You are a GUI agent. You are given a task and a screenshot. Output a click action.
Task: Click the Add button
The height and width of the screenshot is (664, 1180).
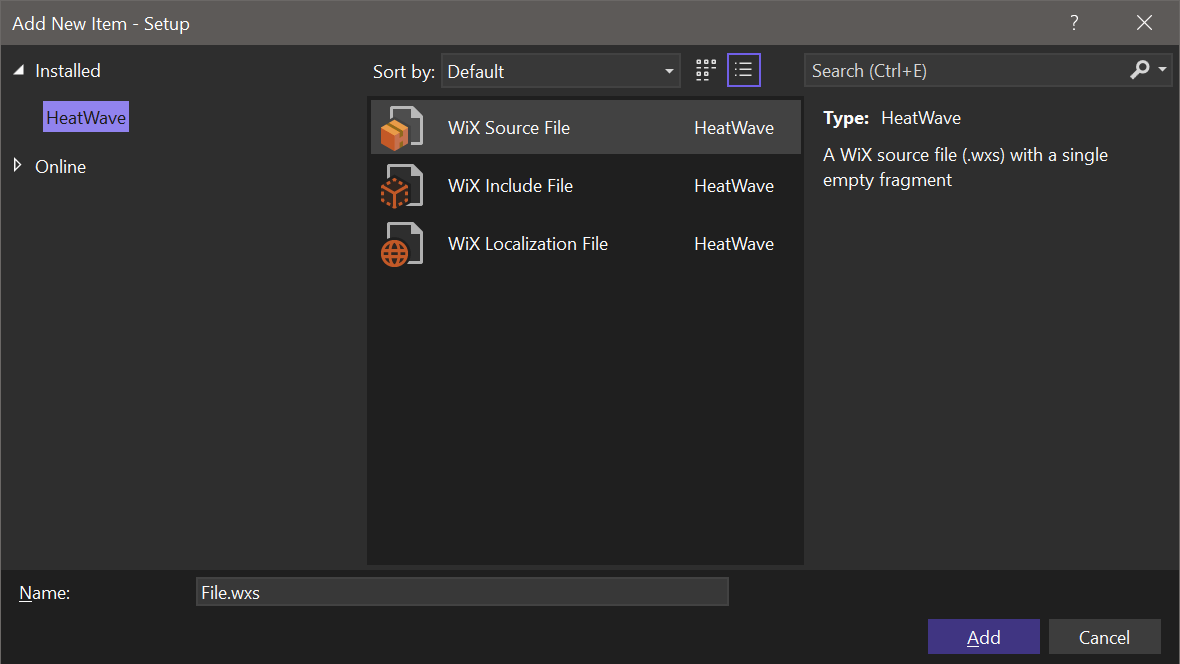[983, 636]
